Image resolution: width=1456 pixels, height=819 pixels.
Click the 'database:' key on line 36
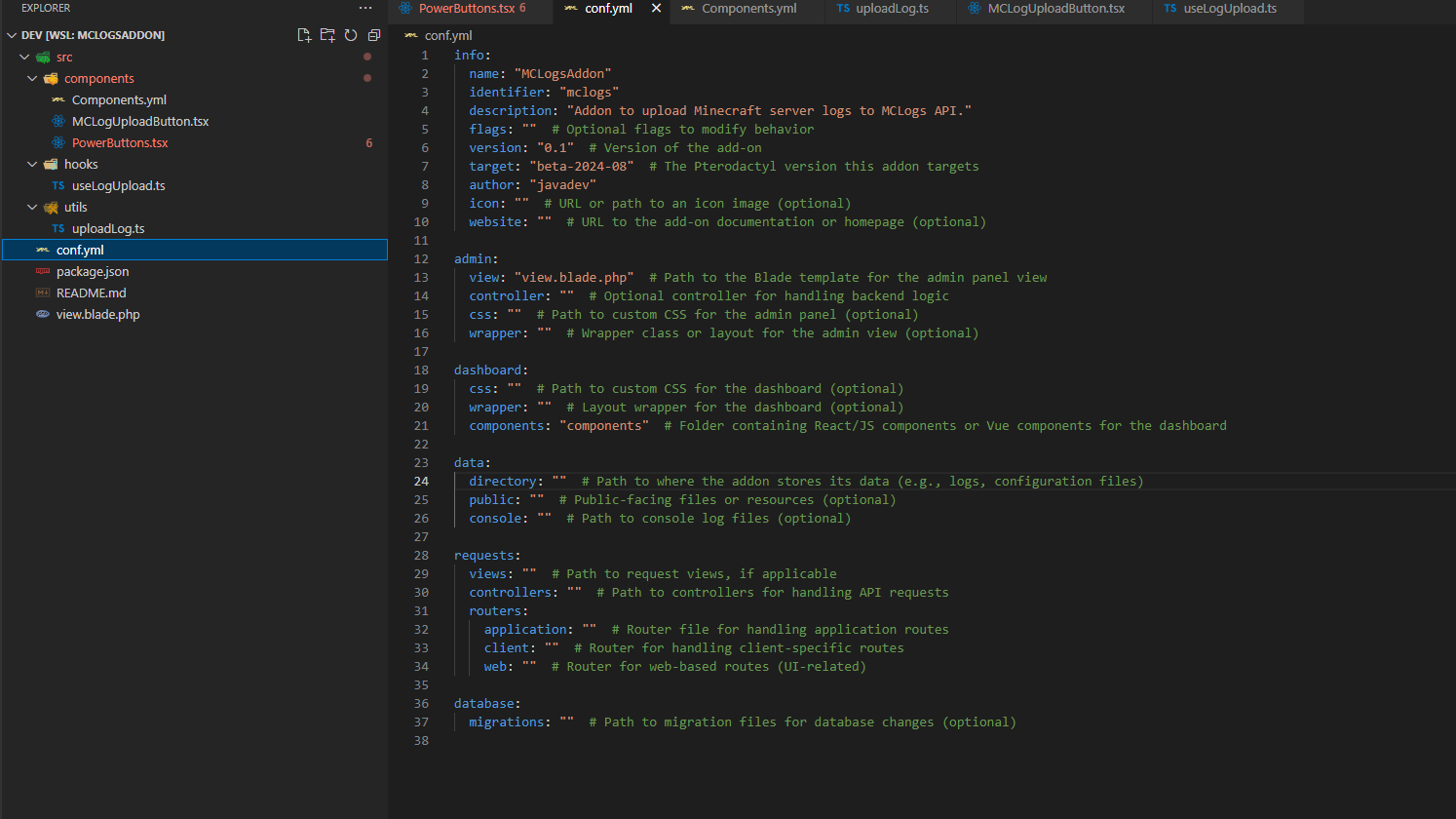coord(488,703)
